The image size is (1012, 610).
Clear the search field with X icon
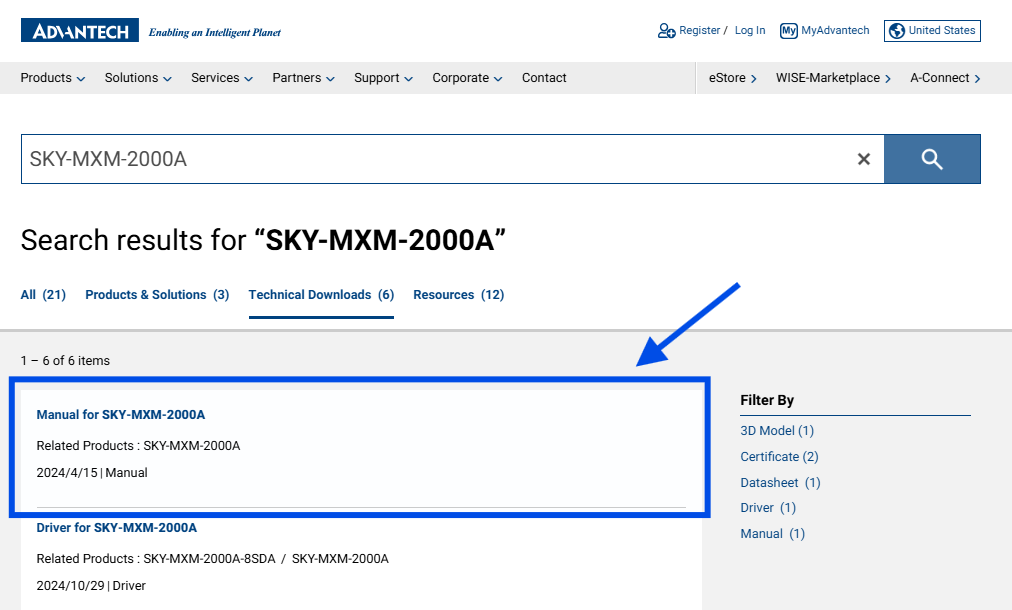(x=864, y=159)
